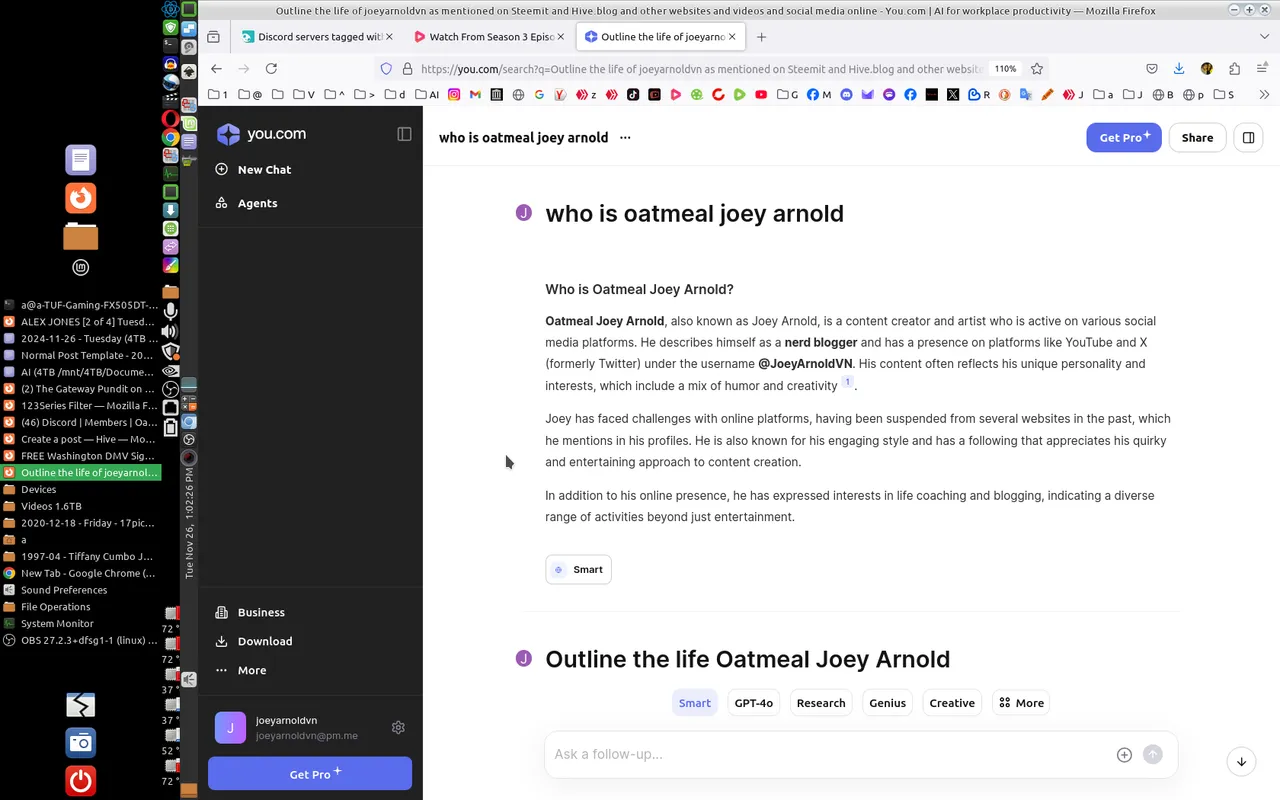Open Discord bookmark icon
1280x800 pixels.
coord(846,95)
